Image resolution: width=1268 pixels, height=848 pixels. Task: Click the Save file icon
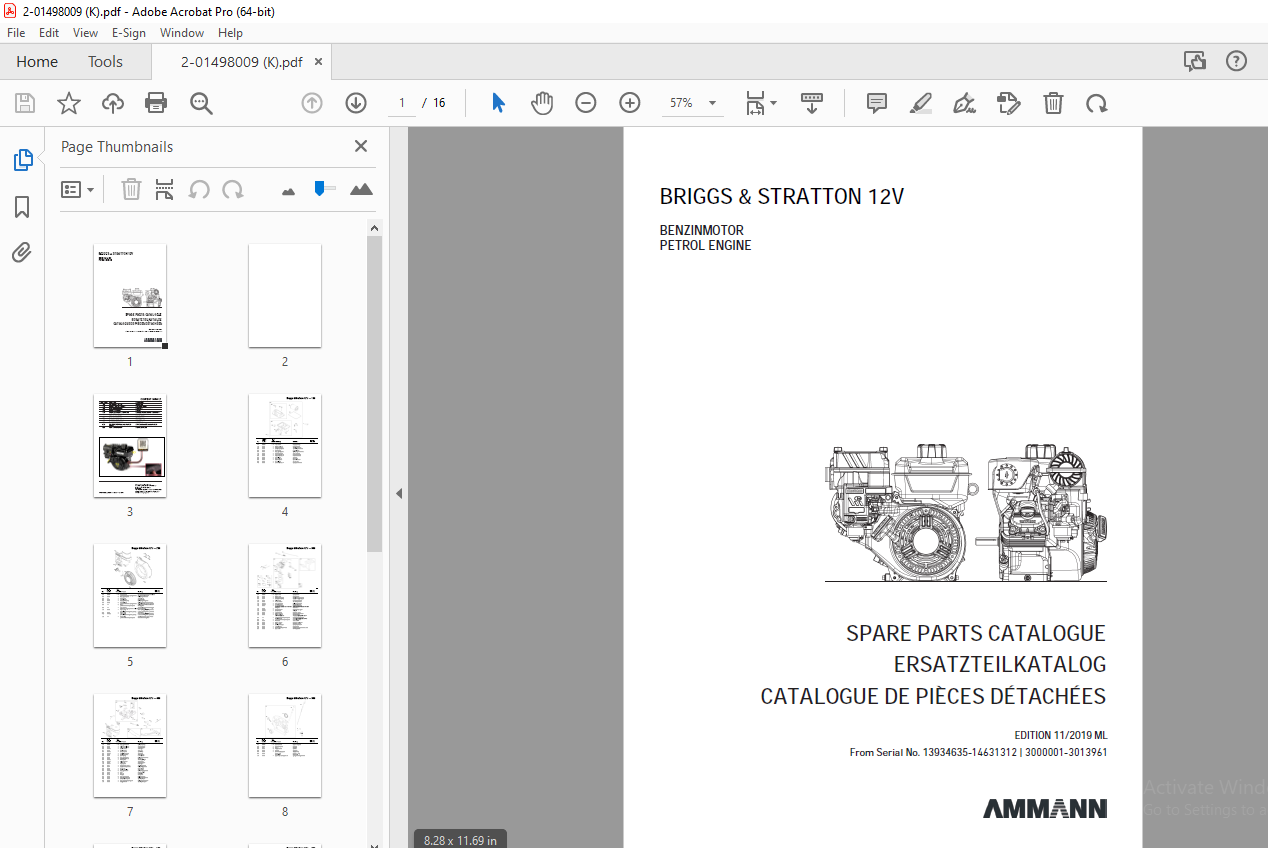25,103
